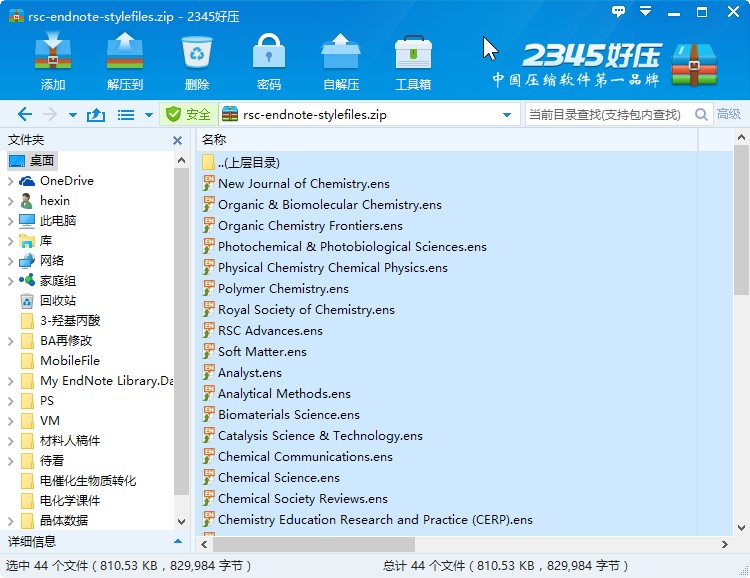Select 回收站 recycle bin in tree
Screen dimensions: 750x578
click(48, 301)
